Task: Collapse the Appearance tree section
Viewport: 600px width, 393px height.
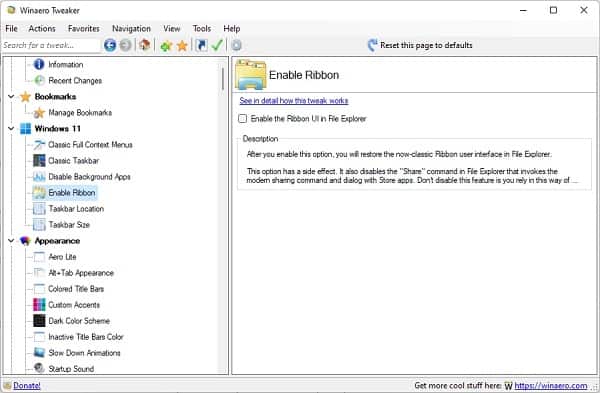Action: (x=11, y=241)
